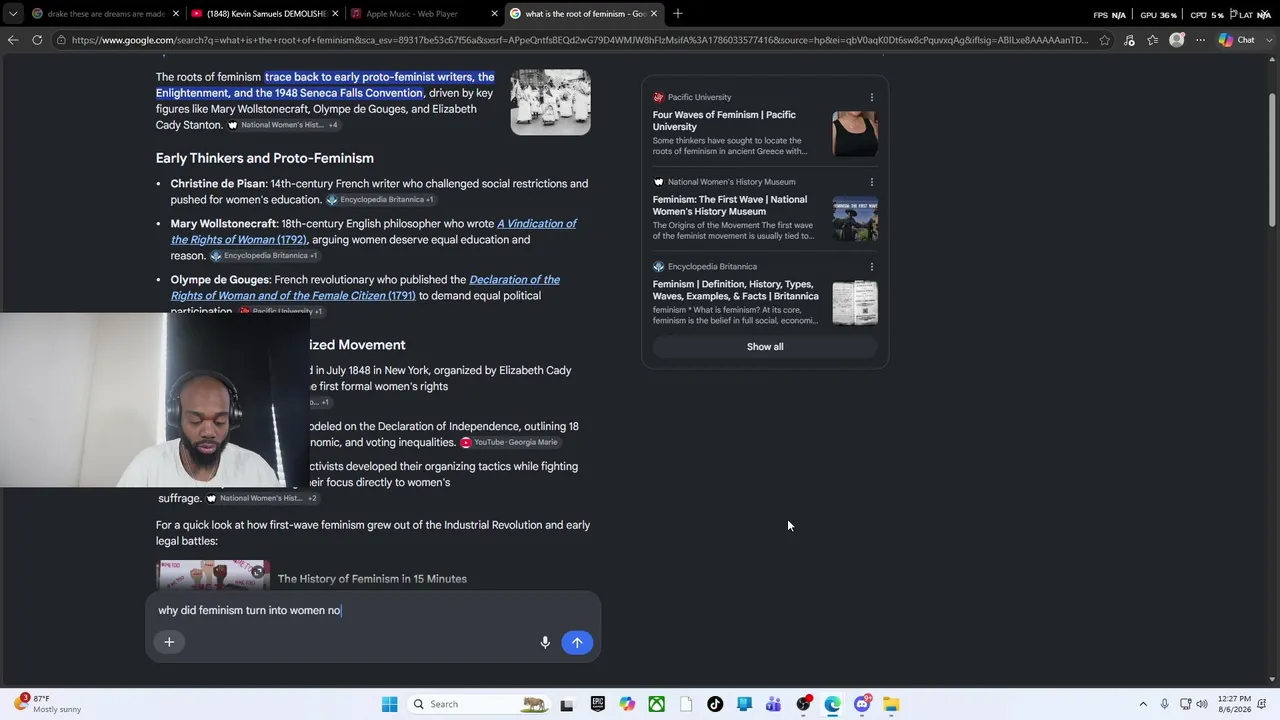The image size is (1280, 720).
Task: Open Xbox app from the taskbar
Action: [657, 704]
